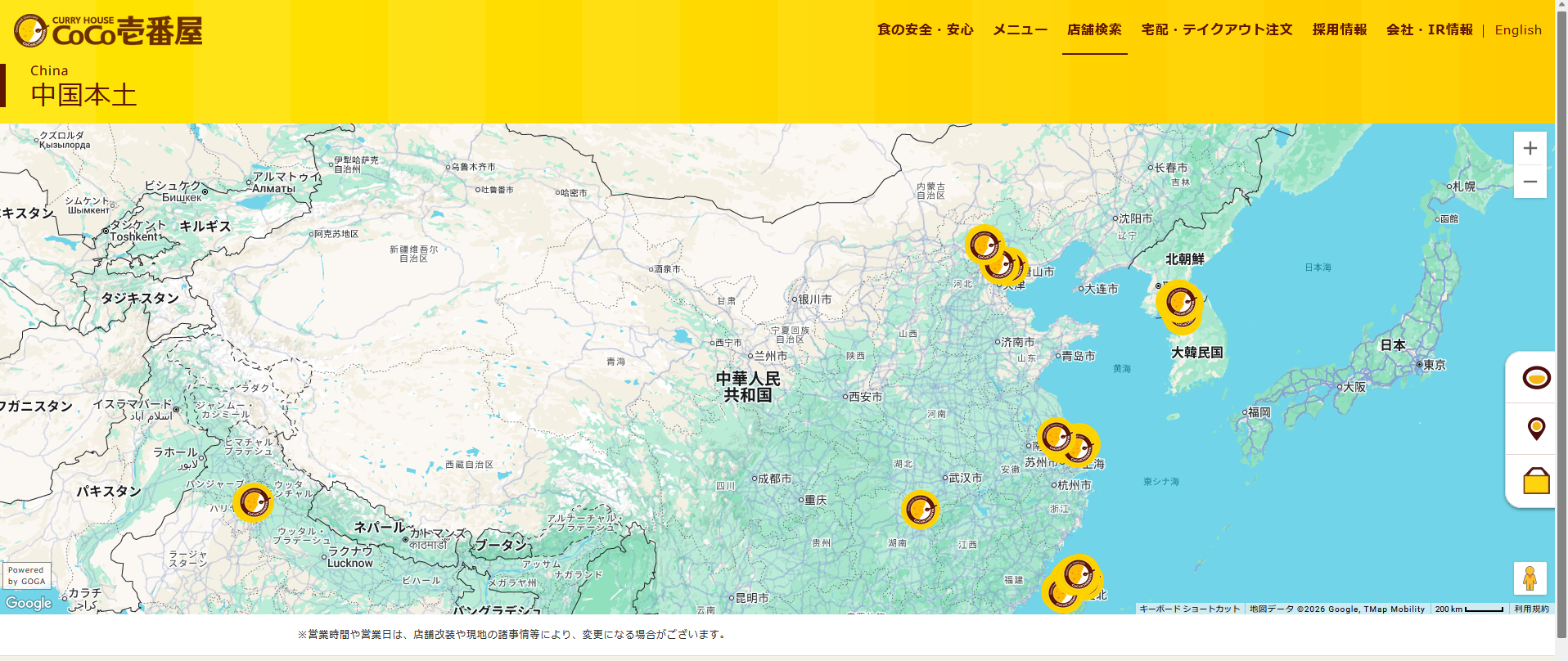Click the CoCo Ichibanya logo

click(x=108, y=31)
